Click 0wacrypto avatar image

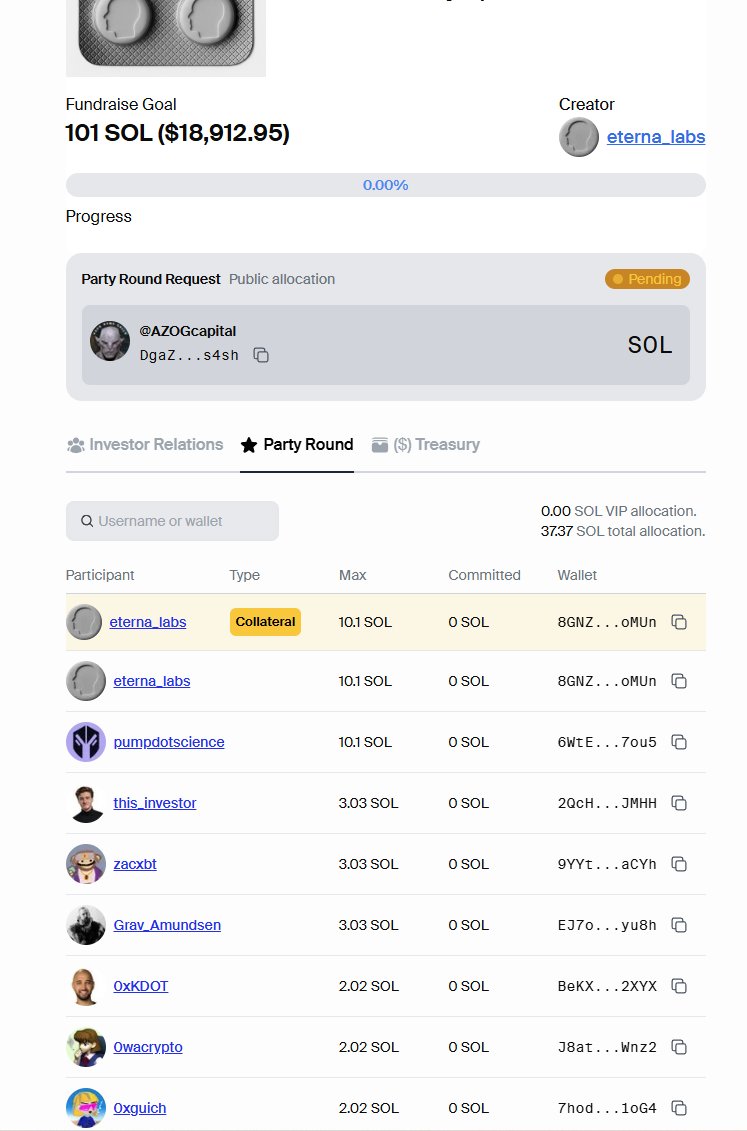click(86, 1047)
